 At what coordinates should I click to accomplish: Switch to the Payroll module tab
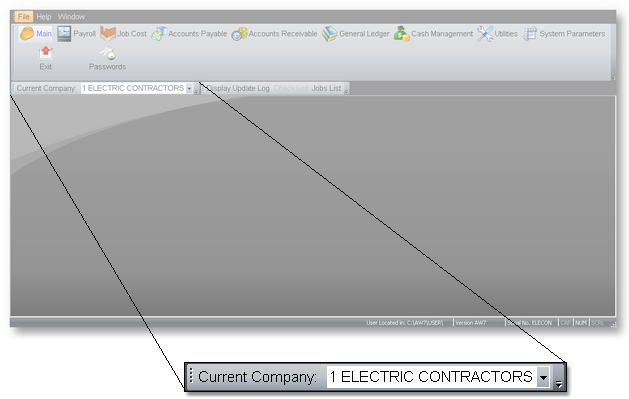[x=76, y=34]
